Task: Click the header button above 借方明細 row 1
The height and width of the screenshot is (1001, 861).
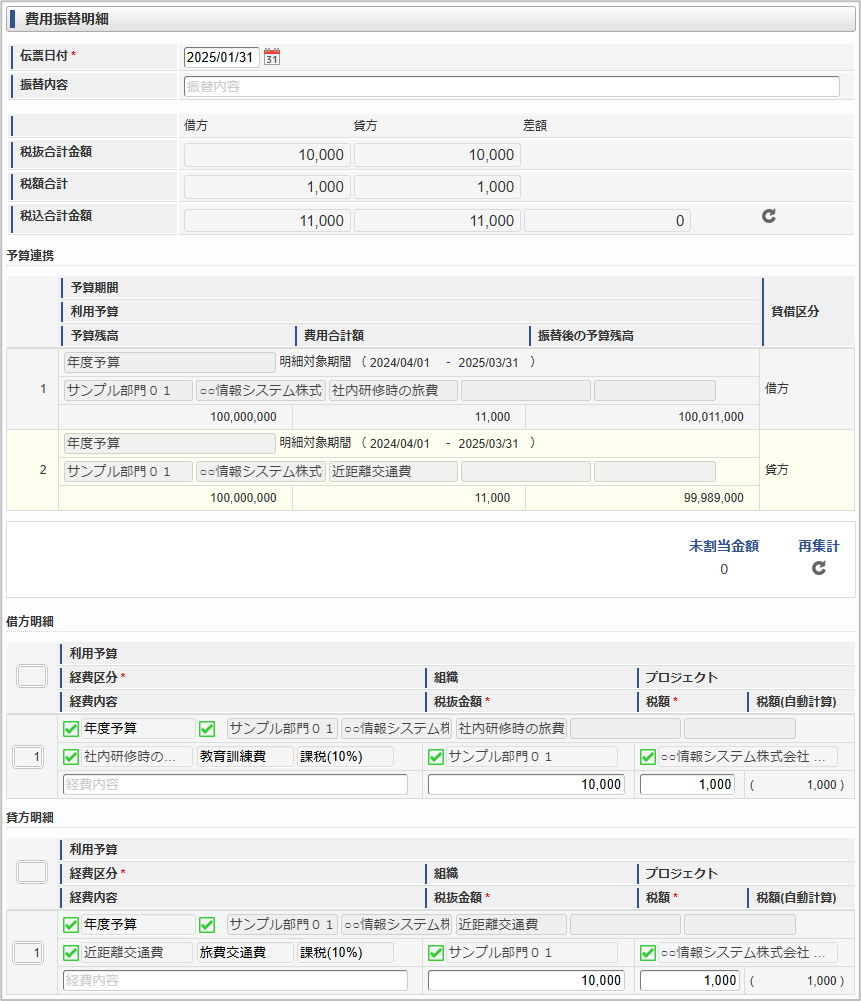Action: (x=32, y=676)
